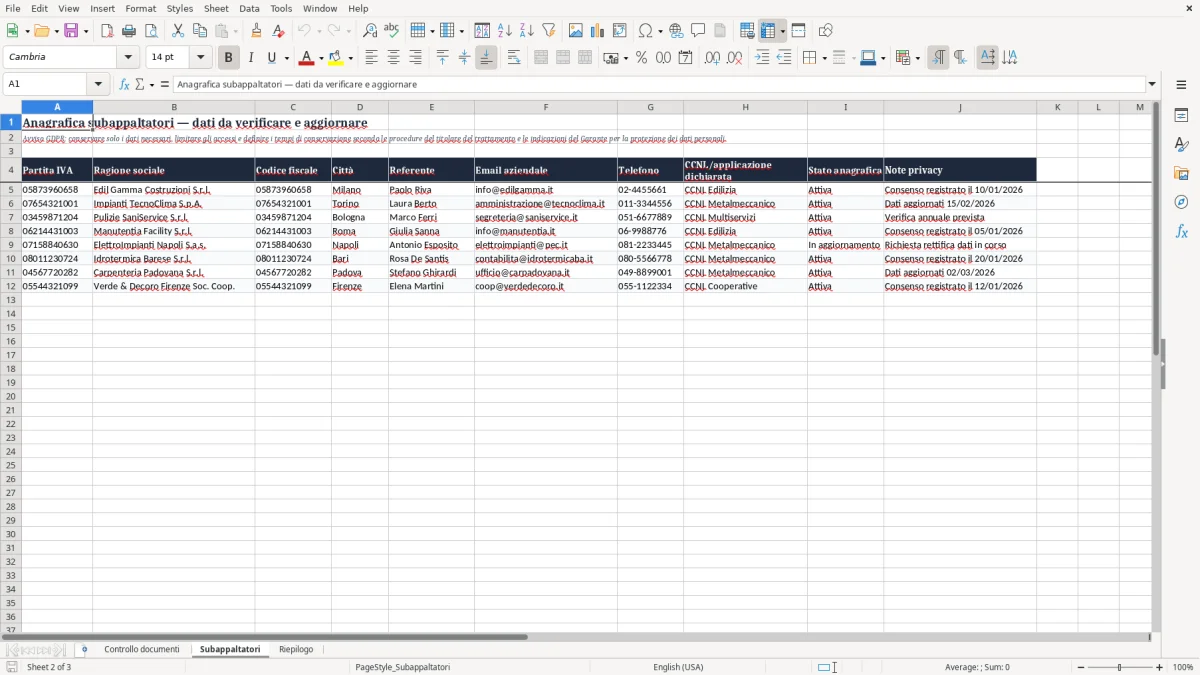Click zoom out minus button

pos(1081,667)
